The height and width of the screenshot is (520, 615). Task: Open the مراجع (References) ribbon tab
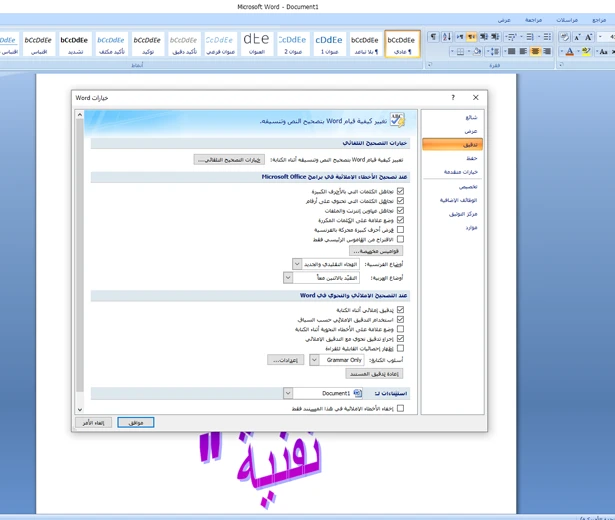[599, 20]
